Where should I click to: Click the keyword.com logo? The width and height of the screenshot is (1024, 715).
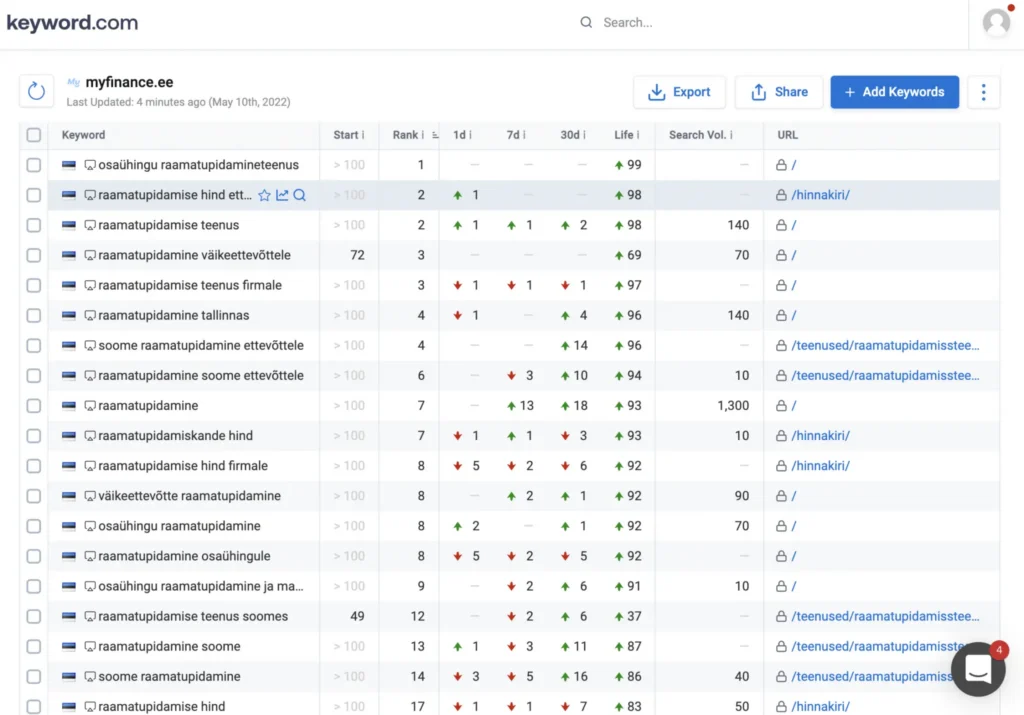(x=72, y=23)
